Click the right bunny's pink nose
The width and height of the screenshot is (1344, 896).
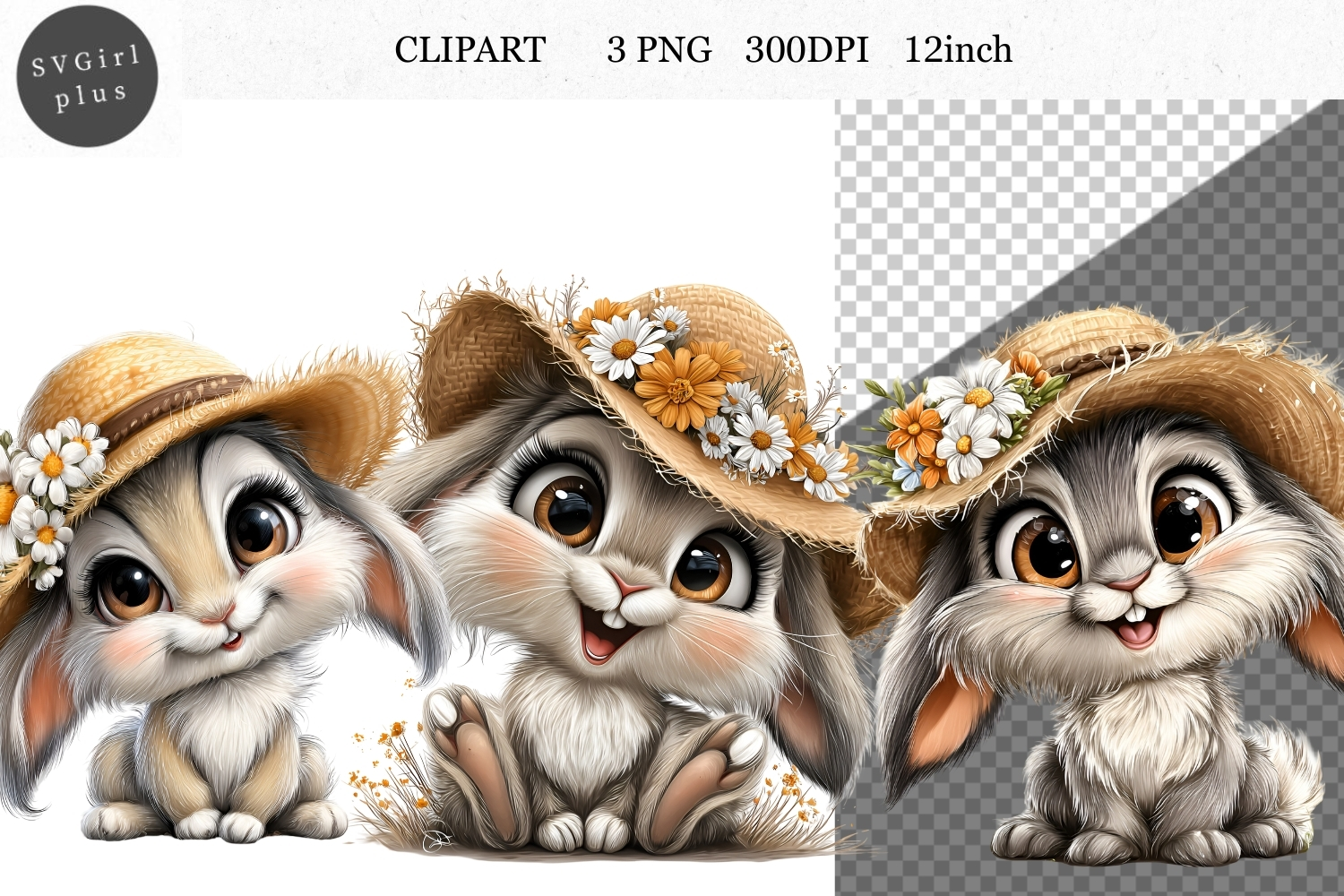1126,583
